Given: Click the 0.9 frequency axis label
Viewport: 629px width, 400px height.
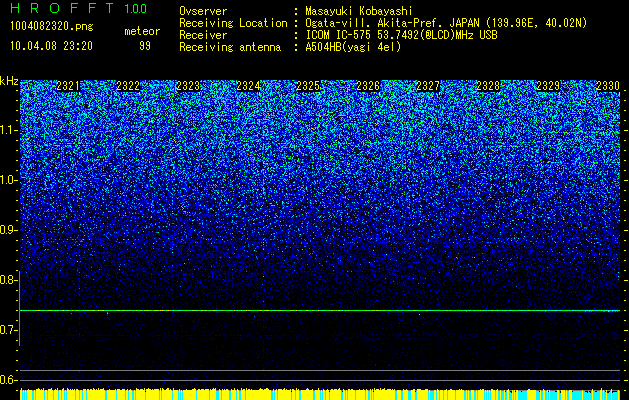Looking at the screenshot, I should [x=8, y=230].
